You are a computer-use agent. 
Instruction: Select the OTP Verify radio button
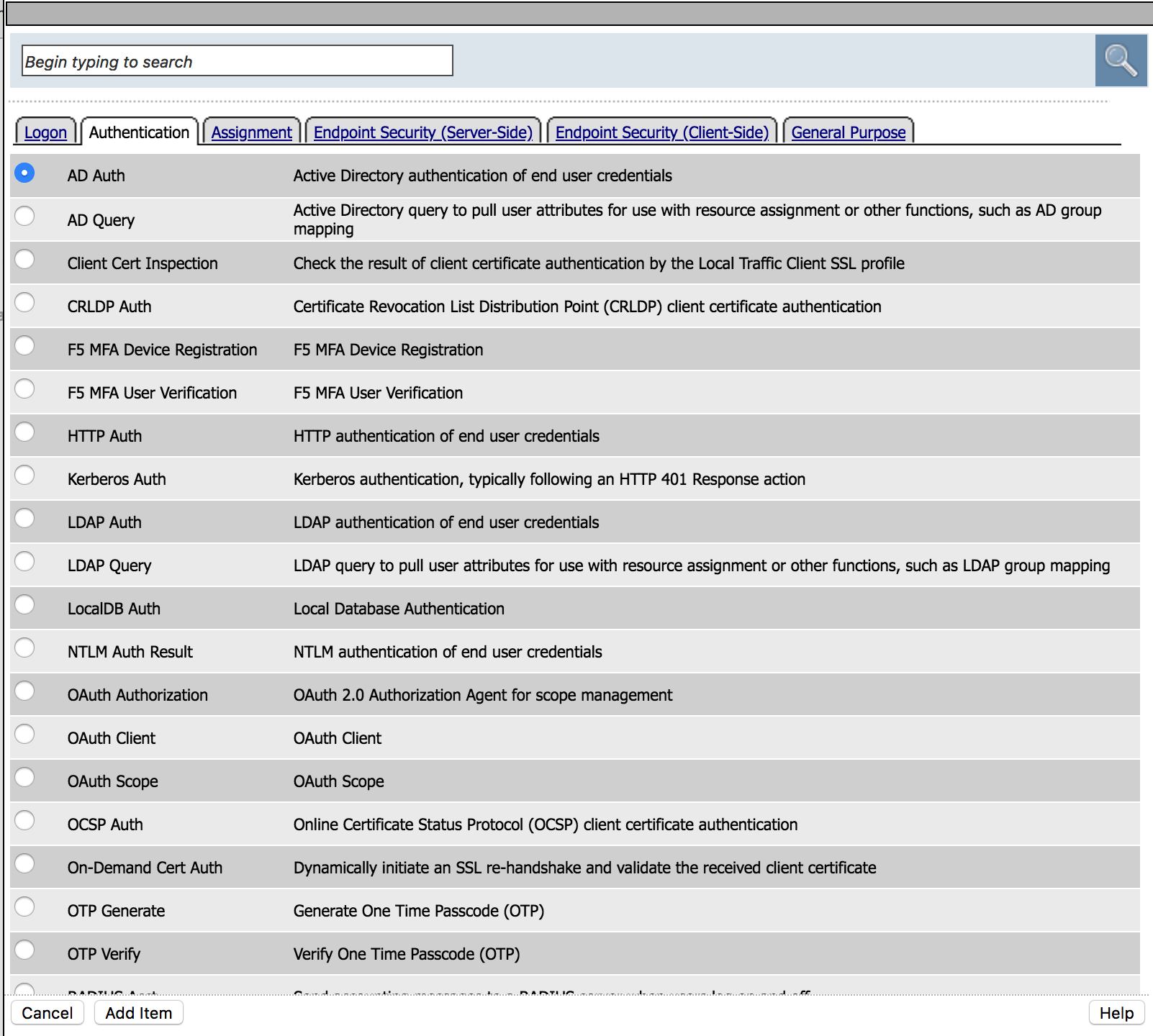tap(24, 950)
